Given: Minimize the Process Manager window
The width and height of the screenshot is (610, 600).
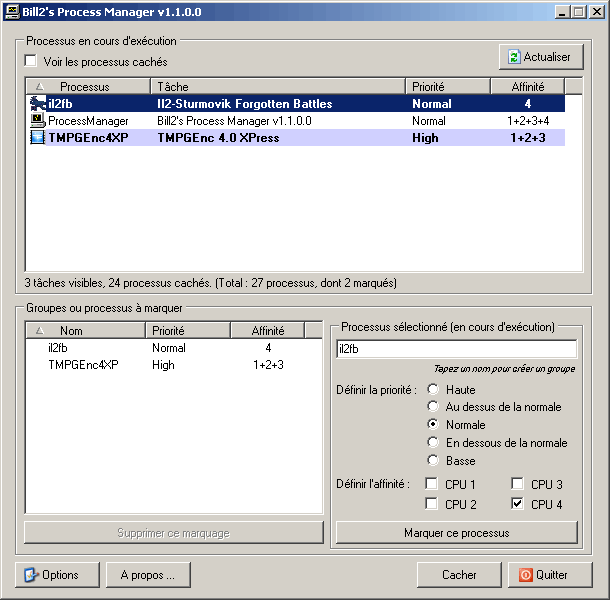Looking at the screenshot, I should tap(562, 12).
